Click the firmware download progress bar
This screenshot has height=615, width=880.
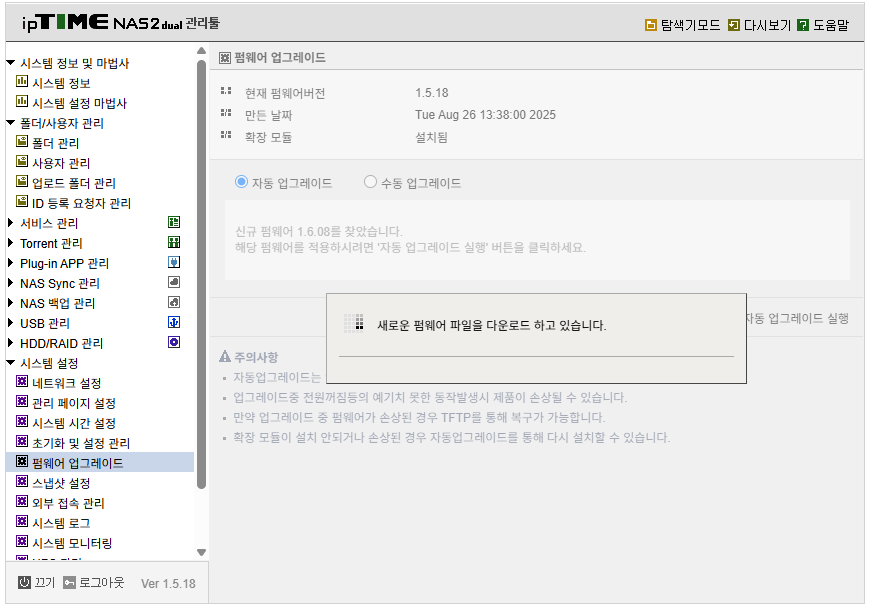click(x=536, y=356)
